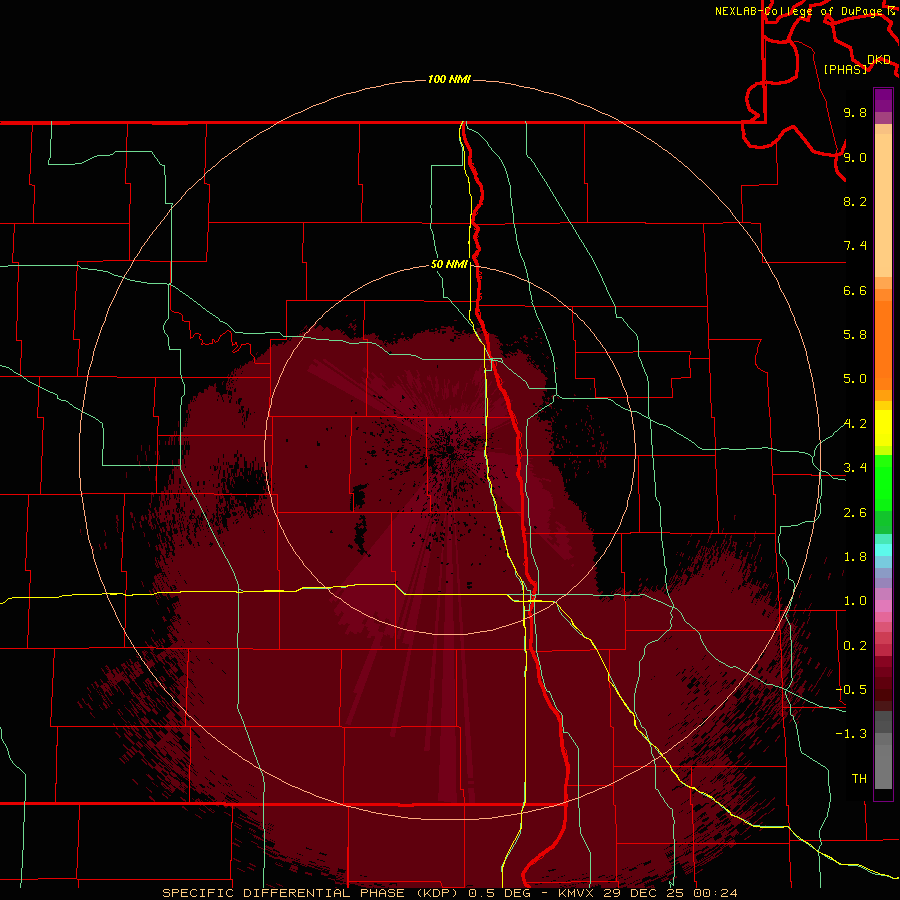Click the SPECIFIC DIFFERENTIAL PHASE (KDP) caption text
The width and height of the screenshot is (900, 900).
point(310,893)
